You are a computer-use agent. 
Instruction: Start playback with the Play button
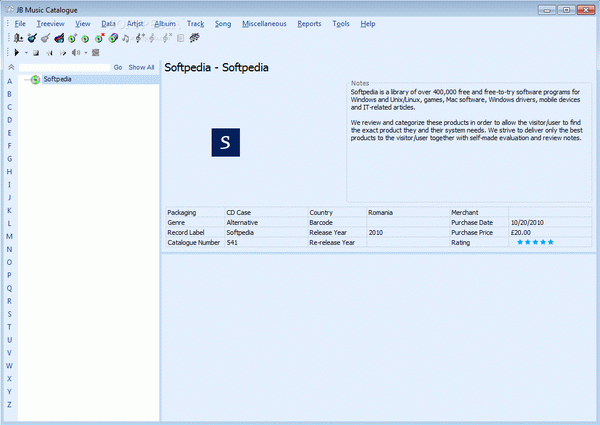coord(16,52)
